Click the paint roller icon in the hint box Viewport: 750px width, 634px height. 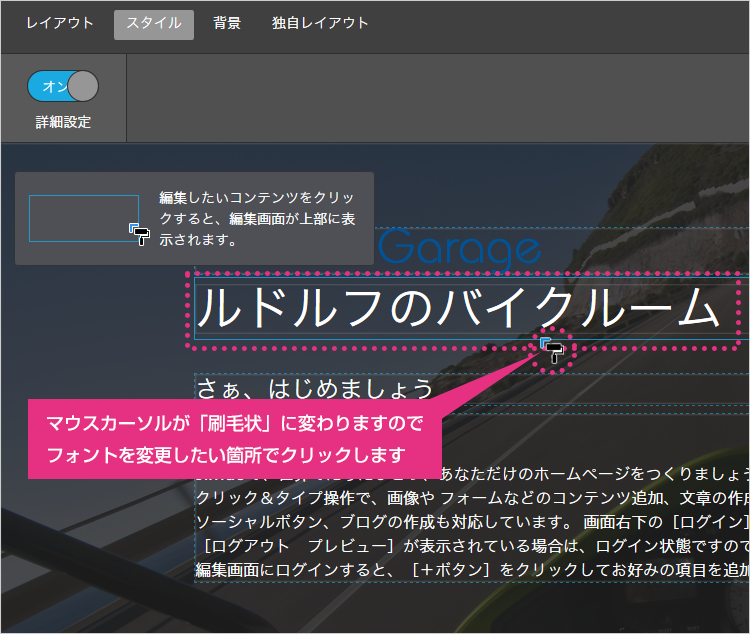click(x=140, y=234)
